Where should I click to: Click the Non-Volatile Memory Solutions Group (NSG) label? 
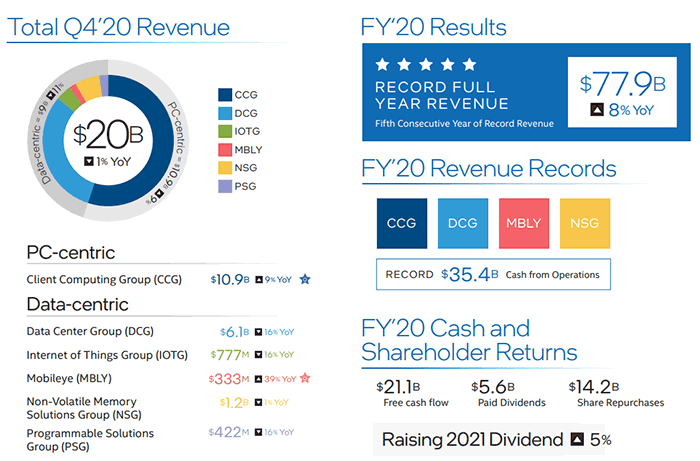[x=84, y=408]
